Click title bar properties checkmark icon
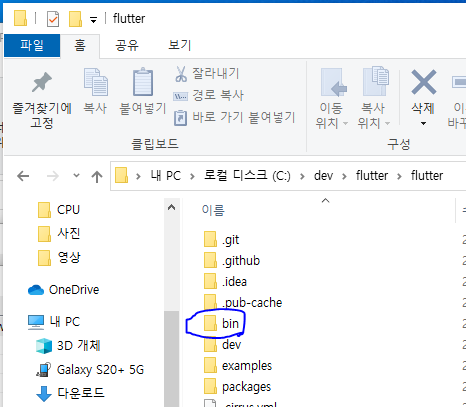Viewport: 466px width, 407px height. (x=53, y=19)
